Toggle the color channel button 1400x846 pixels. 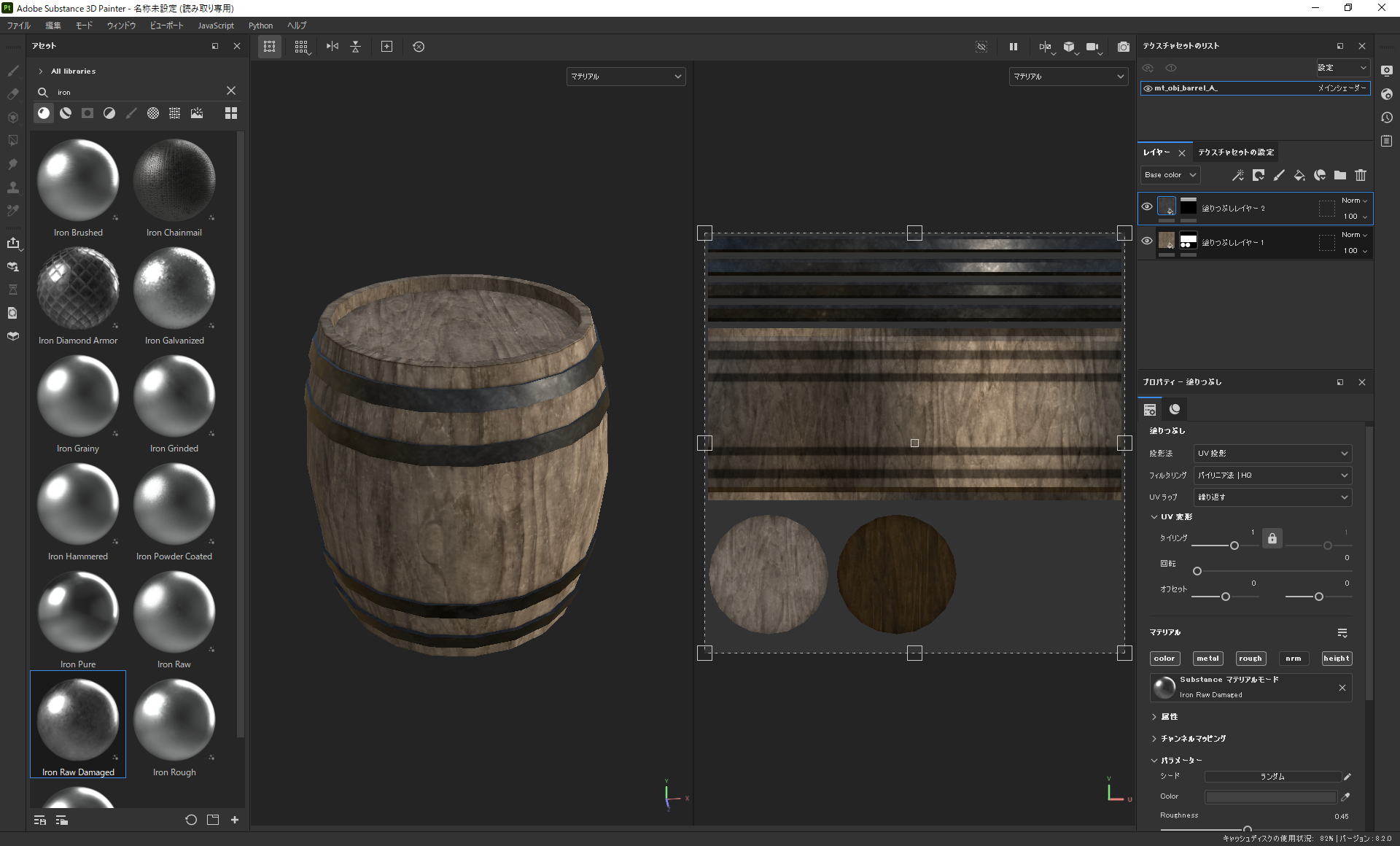(x=1164, y=659)
